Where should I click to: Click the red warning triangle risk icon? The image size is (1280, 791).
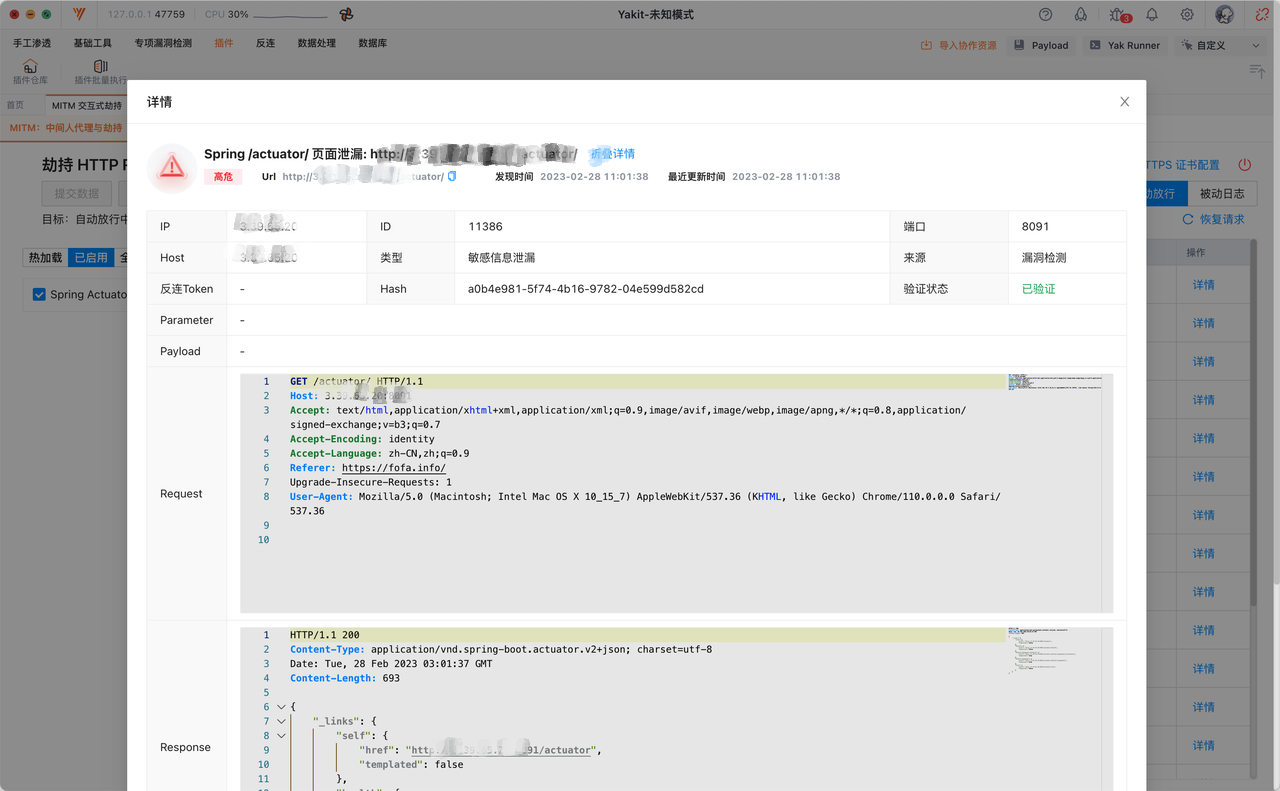[x=172, y=167]
